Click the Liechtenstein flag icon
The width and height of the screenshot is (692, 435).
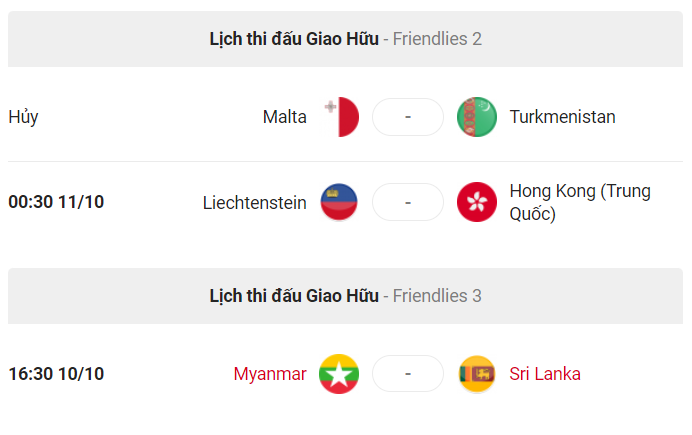tap(339, 202)
